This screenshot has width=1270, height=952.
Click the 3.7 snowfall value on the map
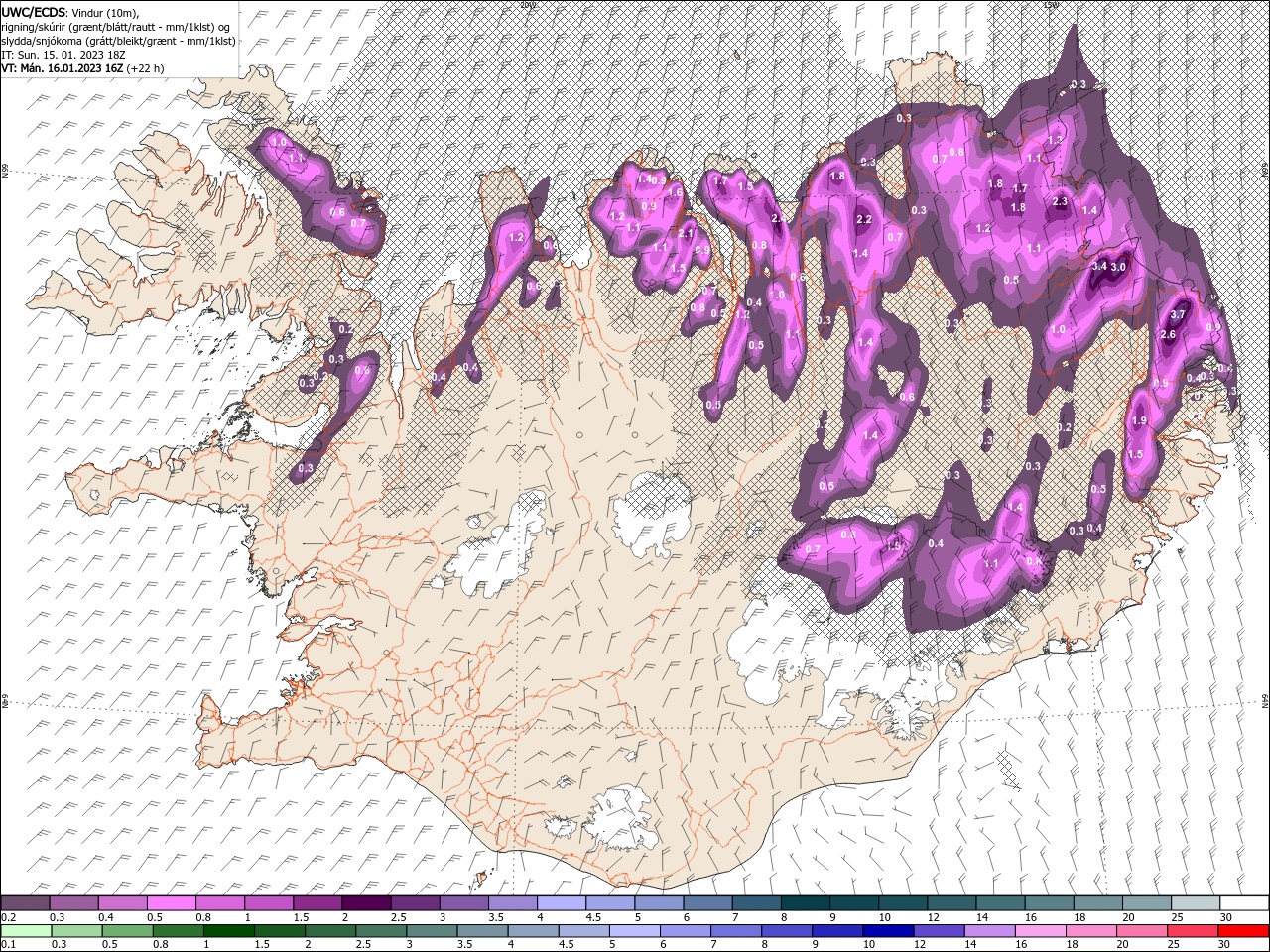pos(1178,314)
